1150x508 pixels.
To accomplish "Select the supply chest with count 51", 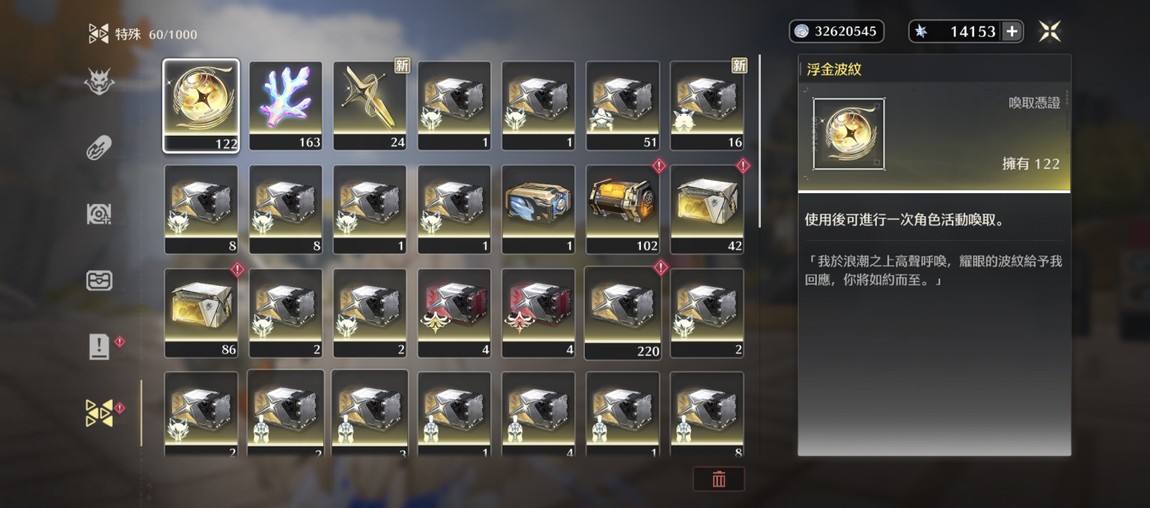I will (x=623, y=106).
